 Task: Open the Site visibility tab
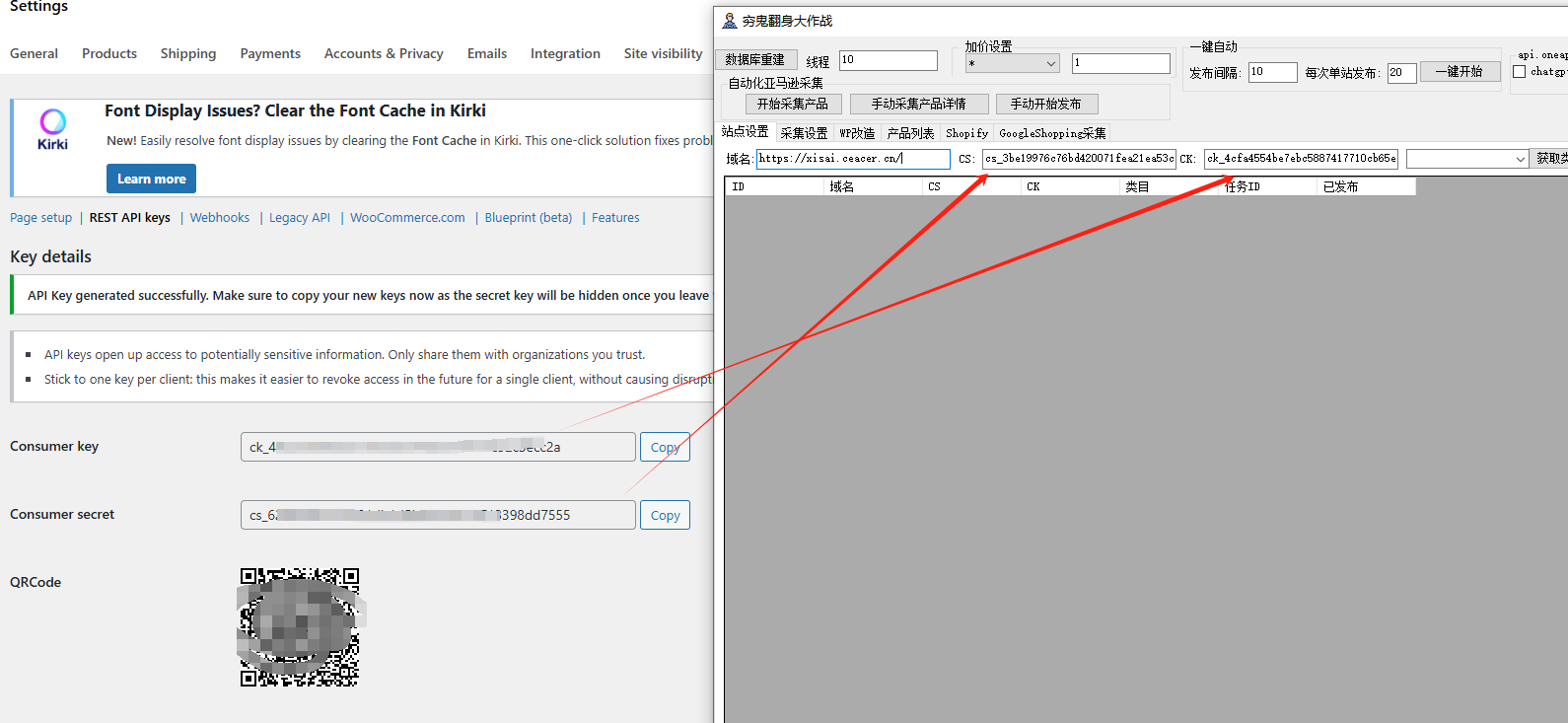pos(663,53)
